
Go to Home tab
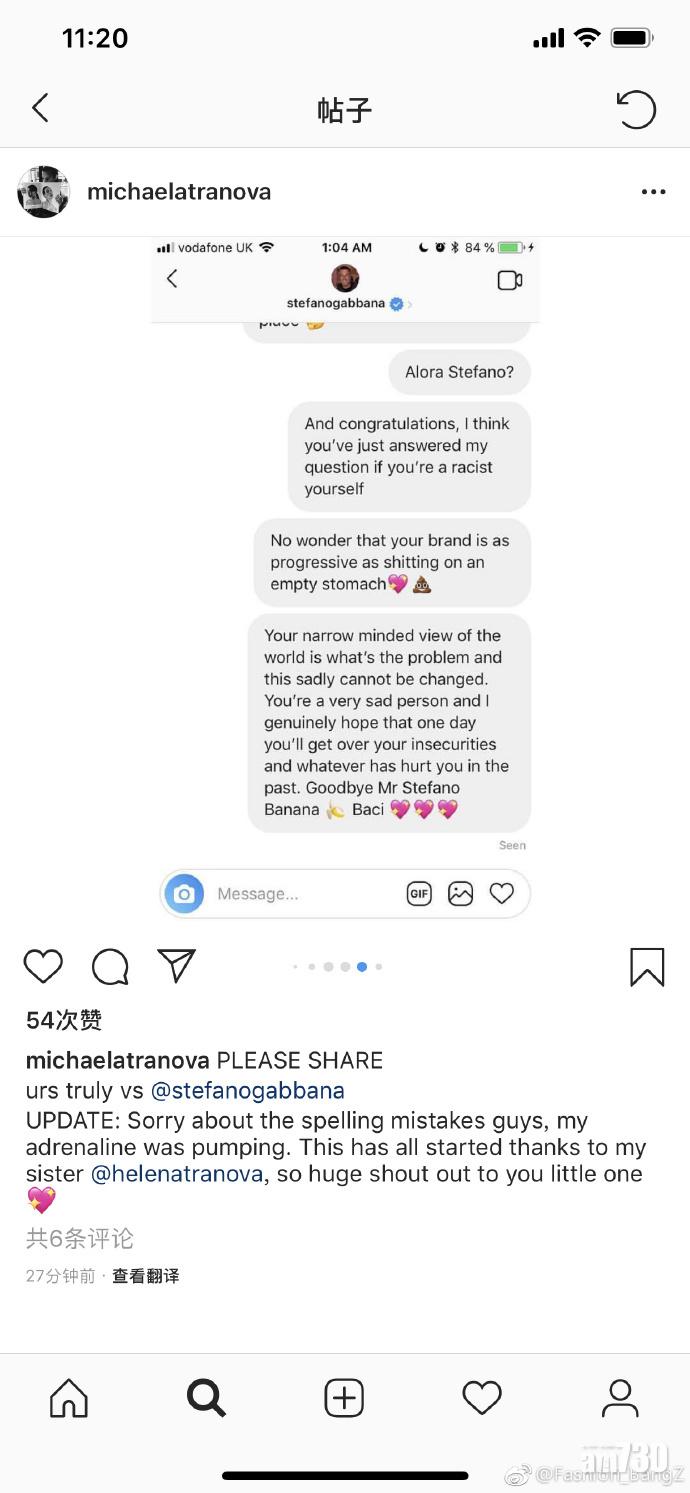pos(69,1398)
